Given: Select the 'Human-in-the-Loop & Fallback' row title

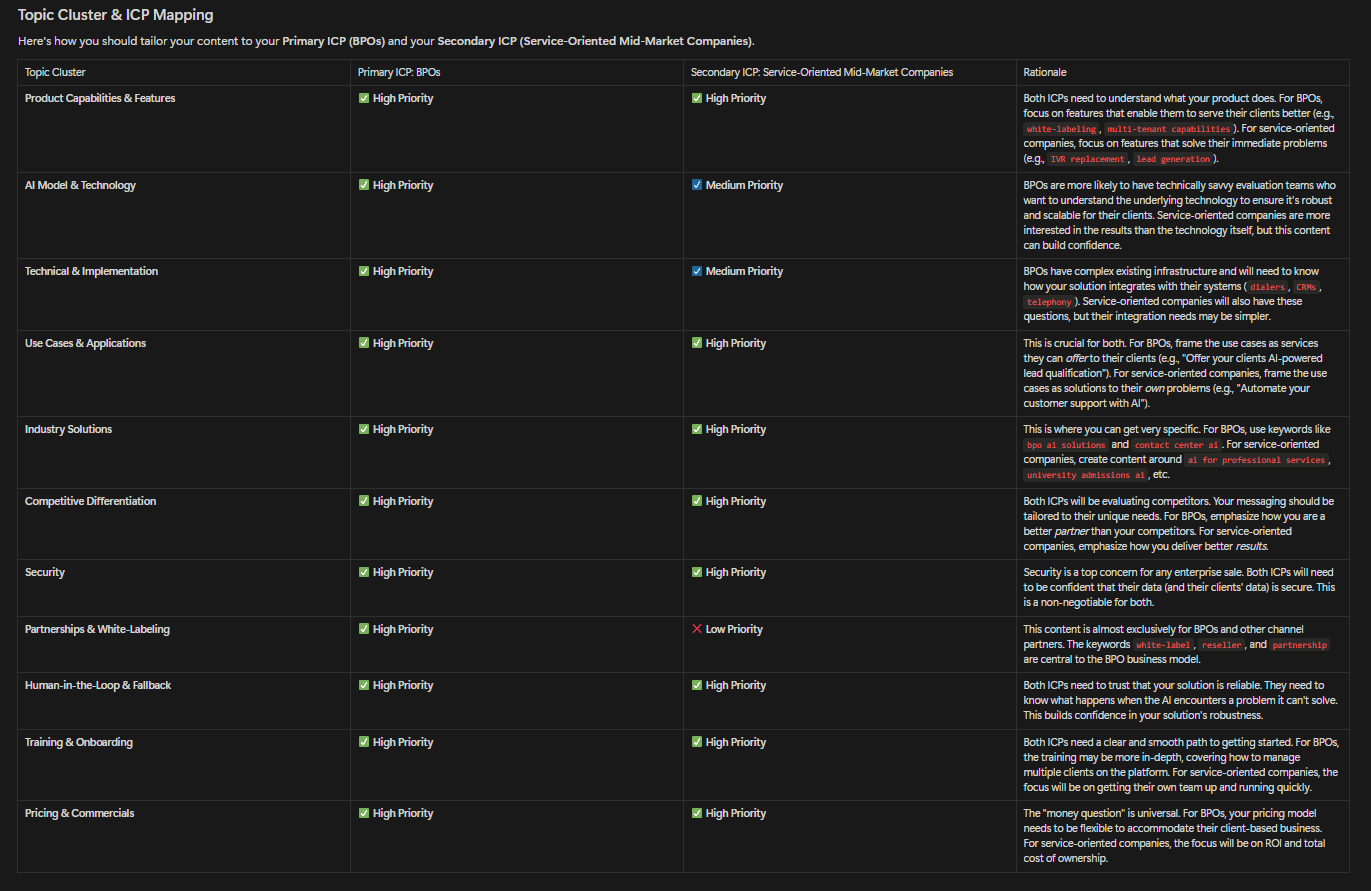Looking at the screenshot, I should click(x=98, y=685).
